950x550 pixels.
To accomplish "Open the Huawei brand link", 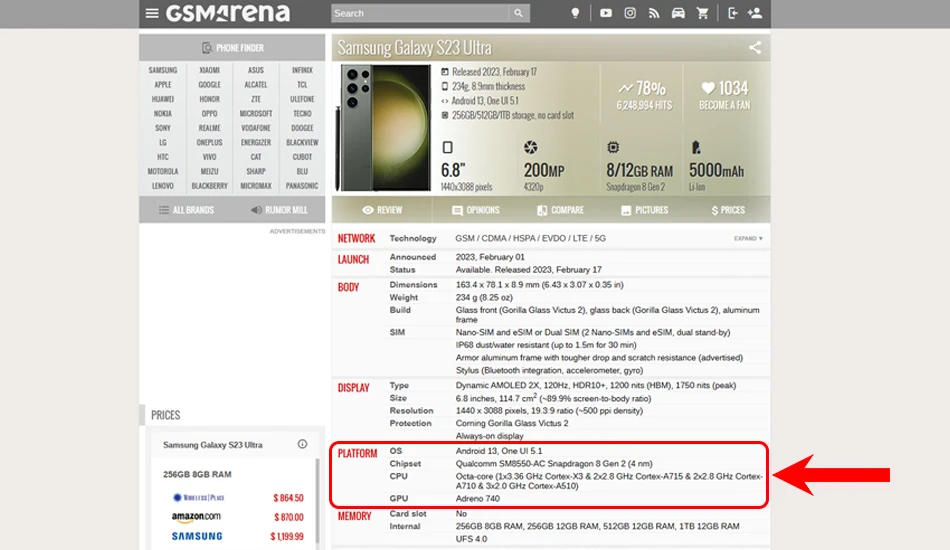I will [162, 99].
